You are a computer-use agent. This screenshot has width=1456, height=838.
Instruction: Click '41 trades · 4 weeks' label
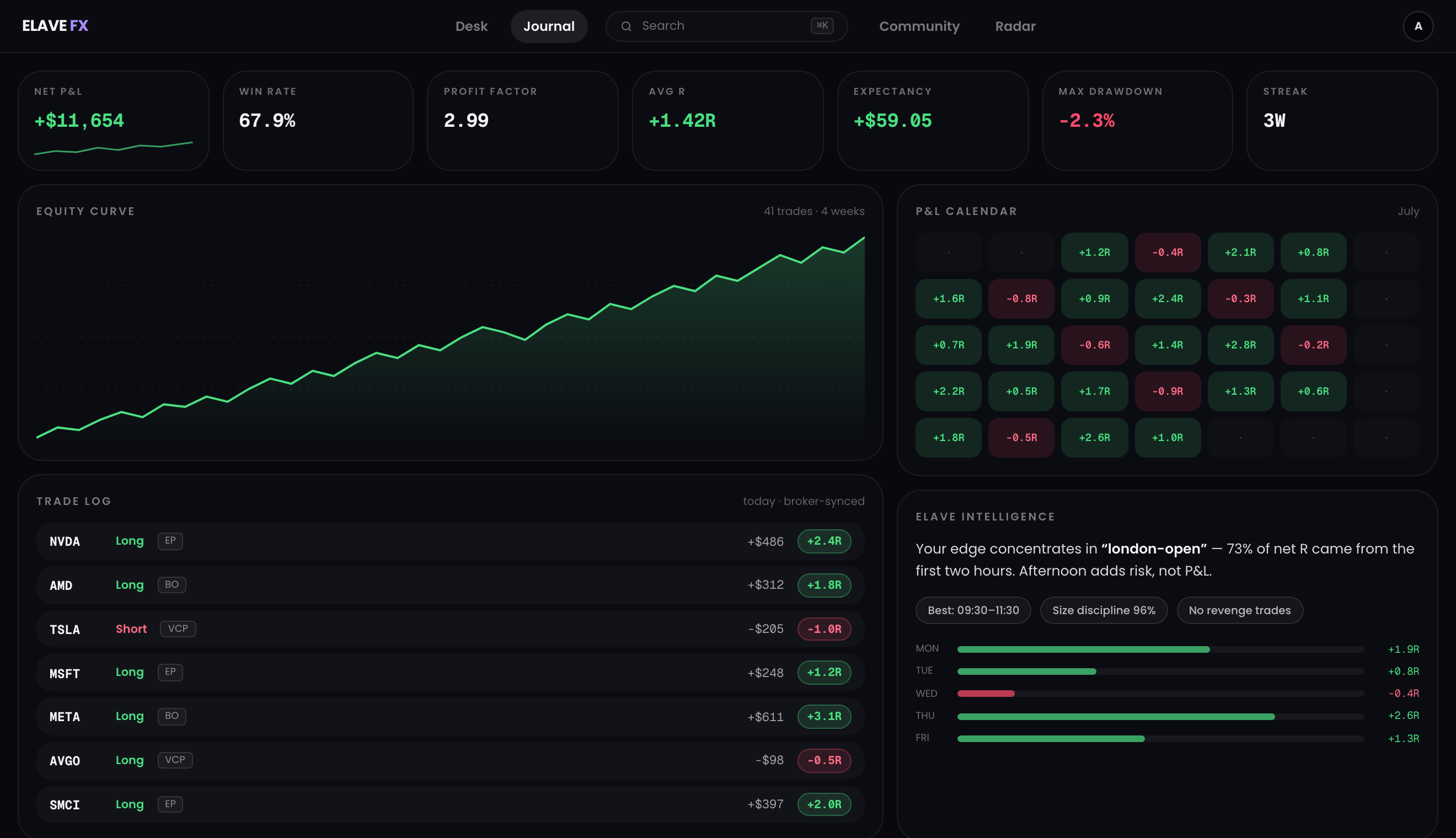click(x=813, y=211)
